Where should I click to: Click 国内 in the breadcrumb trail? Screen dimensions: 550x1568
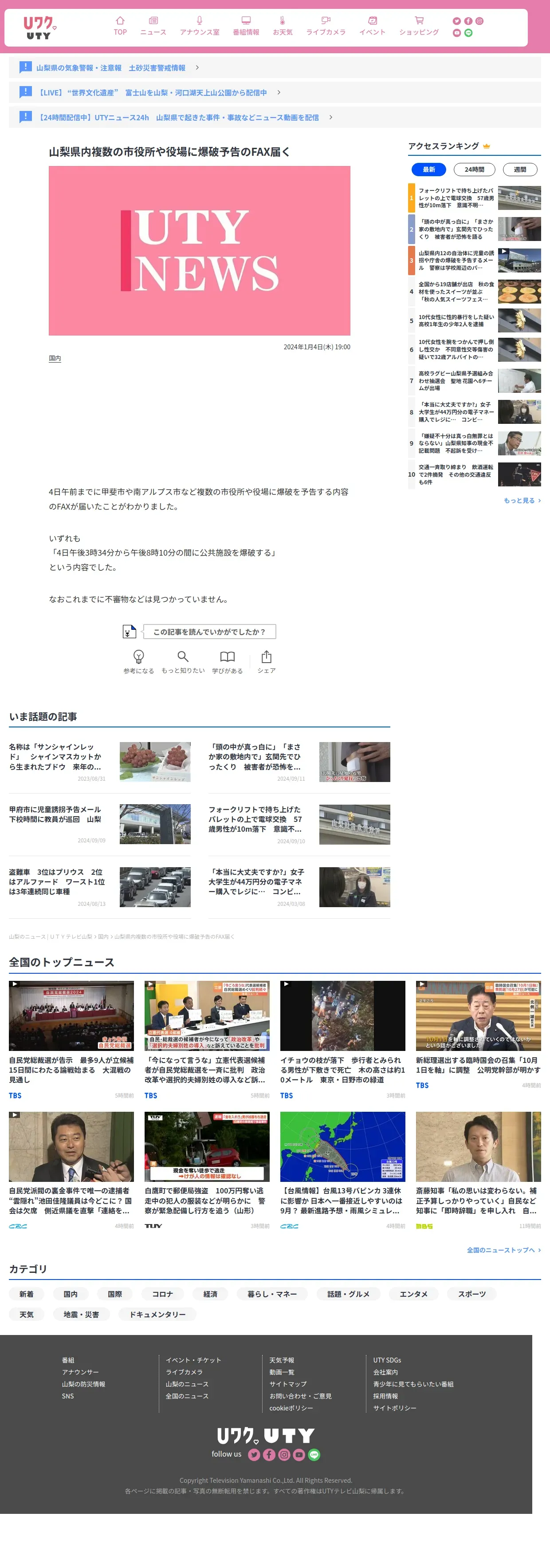(103, 936)
